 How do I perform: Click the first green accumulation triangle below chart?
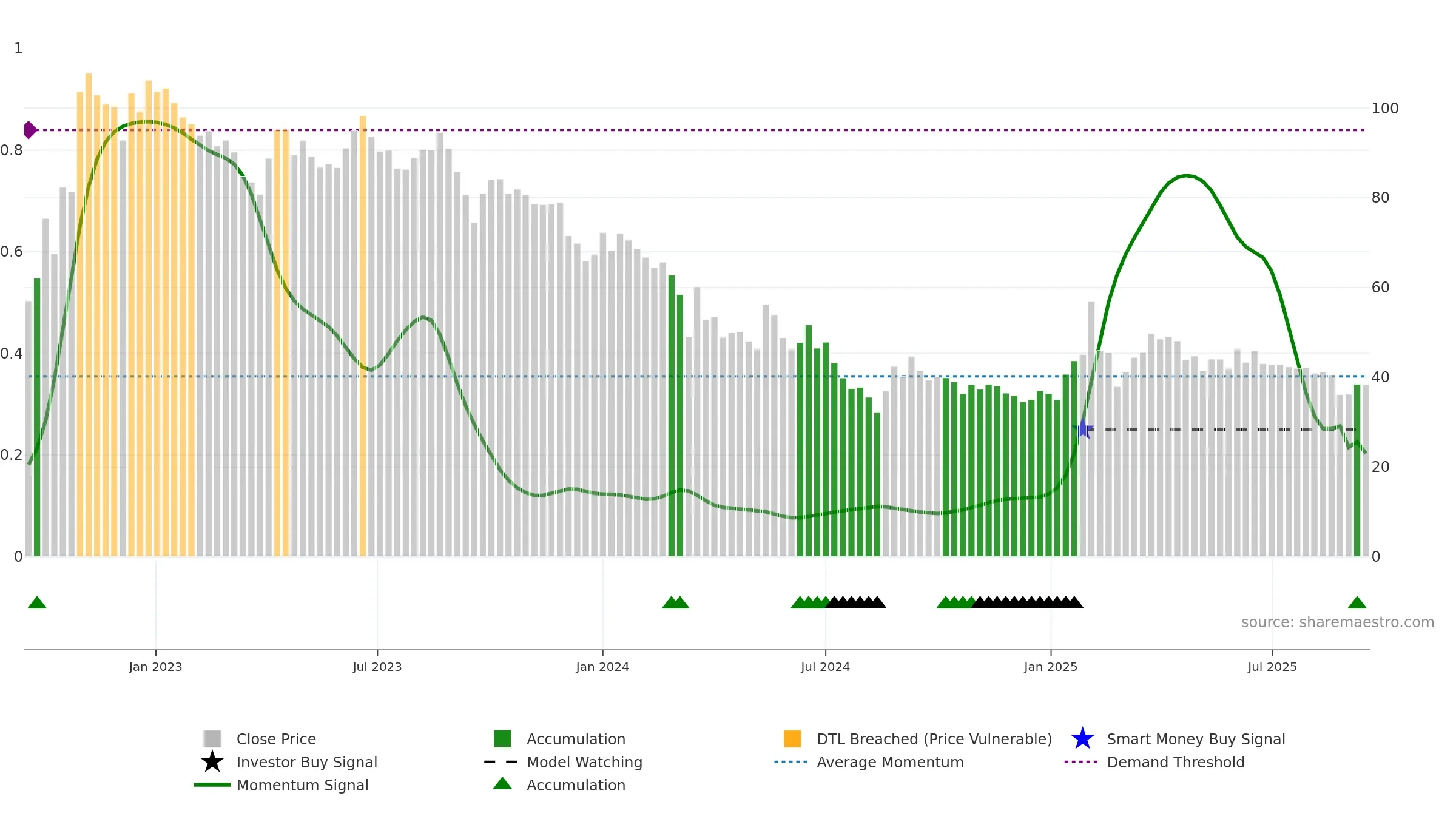tap(37, 602)
